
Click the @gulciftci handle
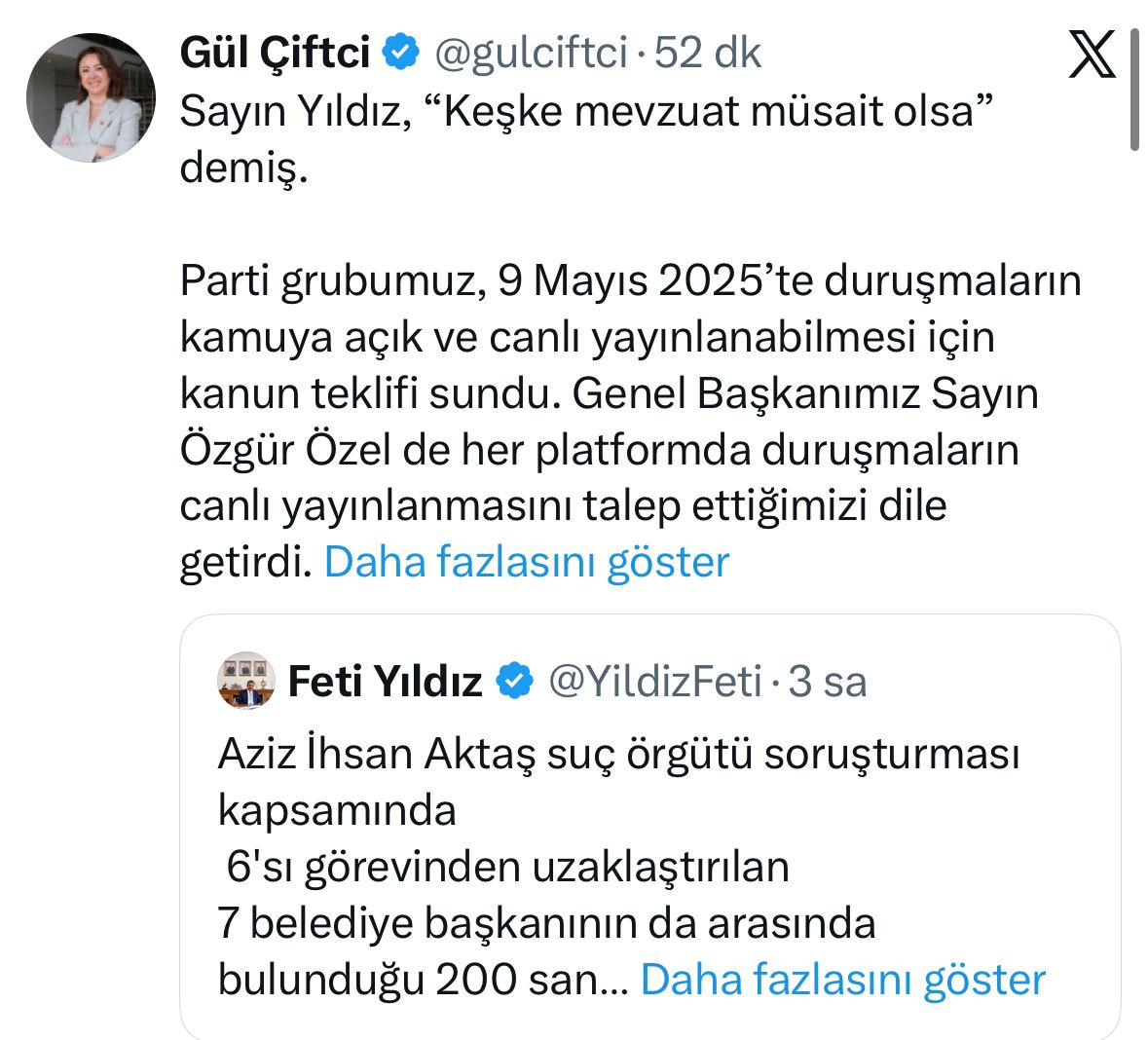tap(530, 53)
